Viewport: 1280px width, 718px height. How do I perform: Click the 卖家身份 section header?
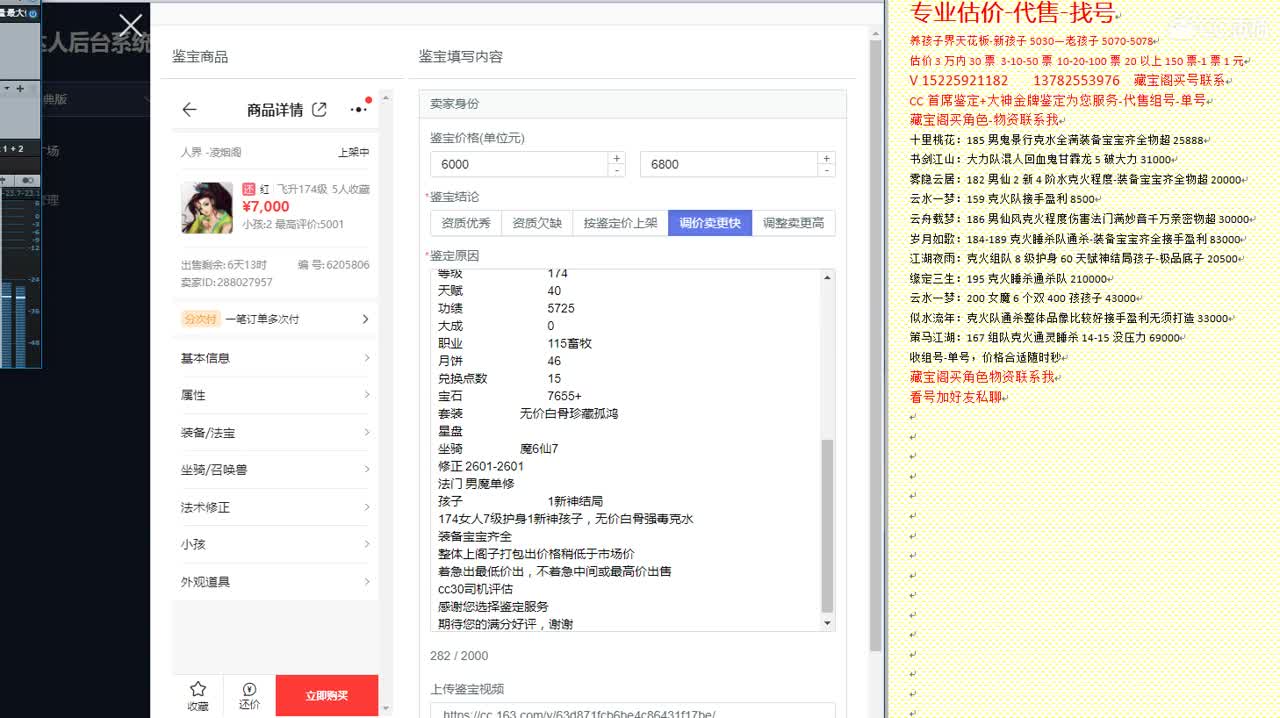(632, 104)
